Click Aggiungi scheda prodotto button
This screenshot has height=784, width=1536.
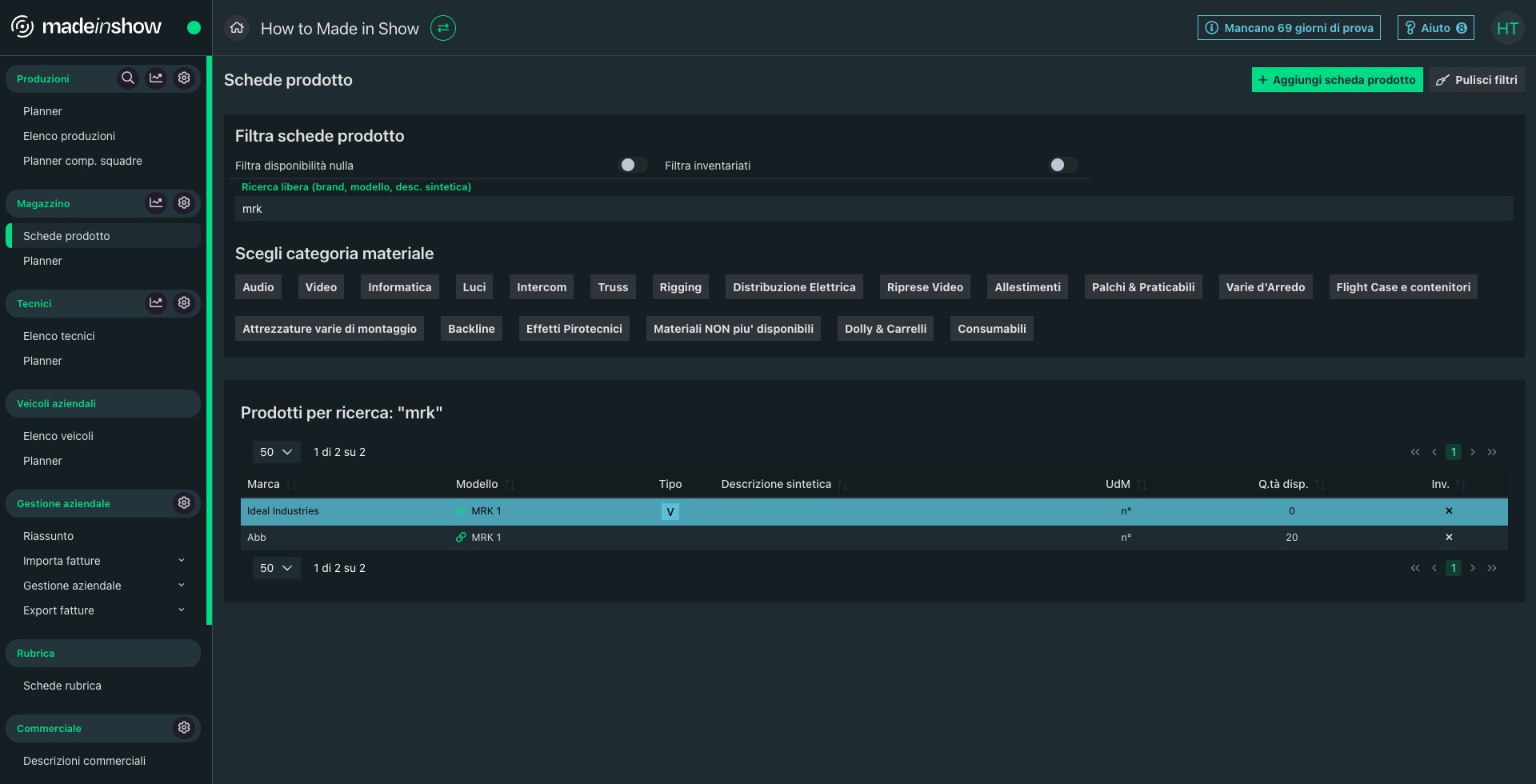pos(1336,80)
